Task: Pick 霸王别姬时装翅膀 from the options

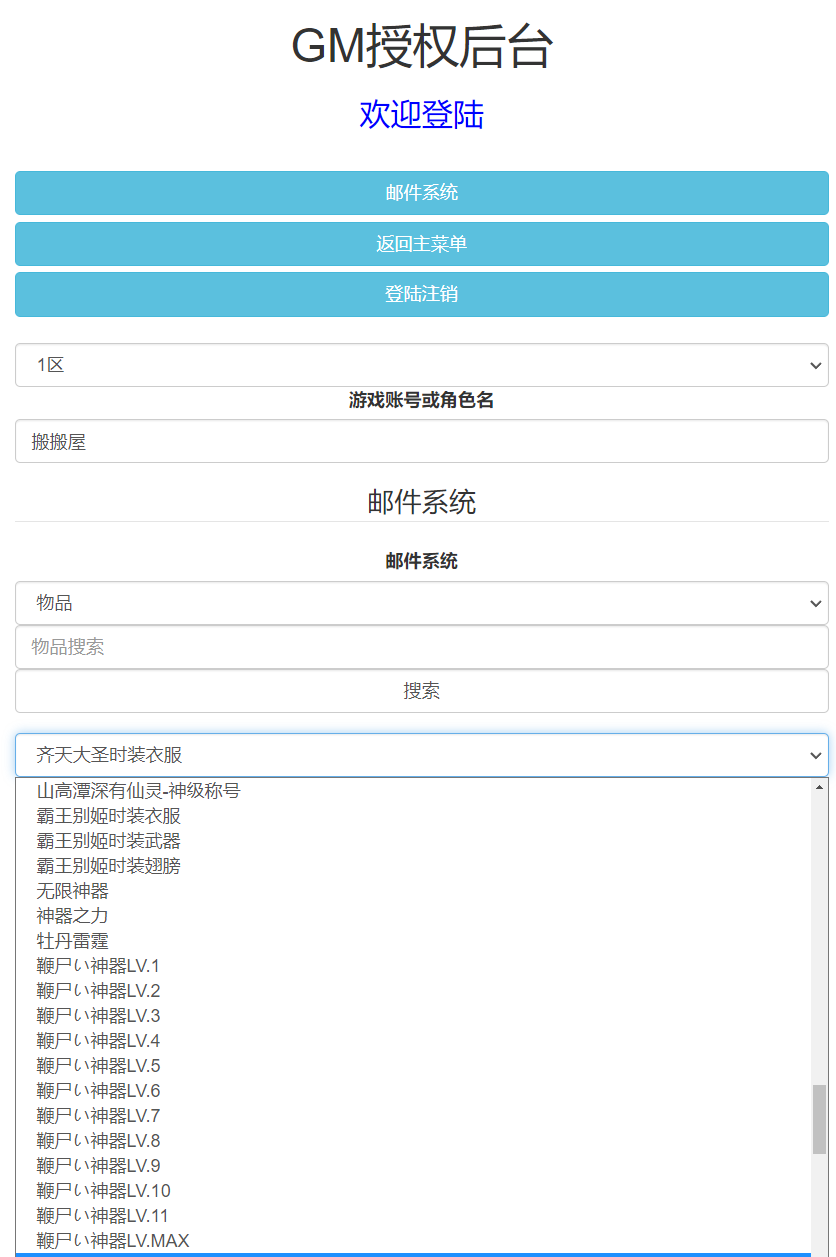Action: [108, 866]
